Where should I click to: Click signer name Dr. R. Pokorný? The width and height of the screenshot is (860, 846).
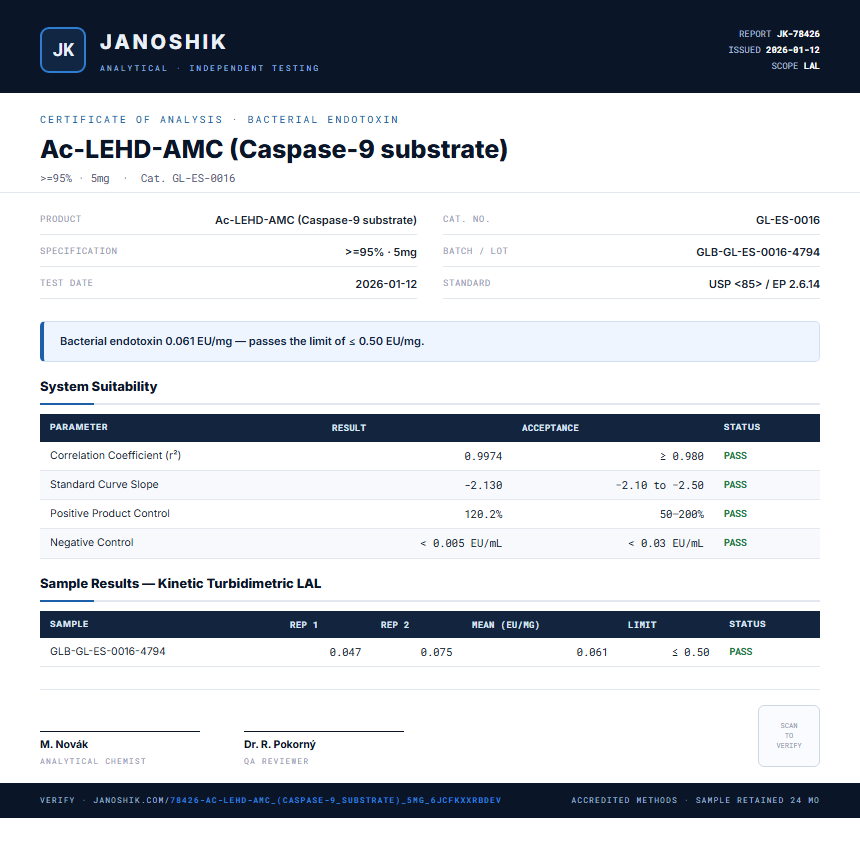tap(280, 745)
